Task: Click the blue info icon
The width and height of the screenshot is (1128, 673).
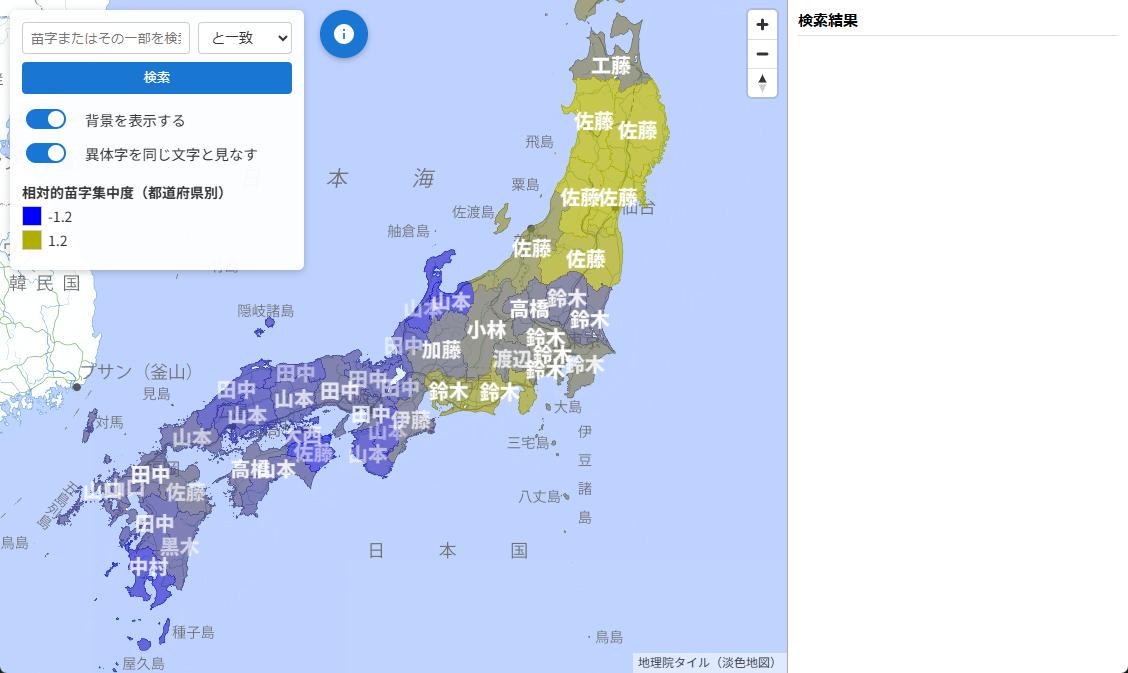Action: pyautogui.click(x=343, y=35)
